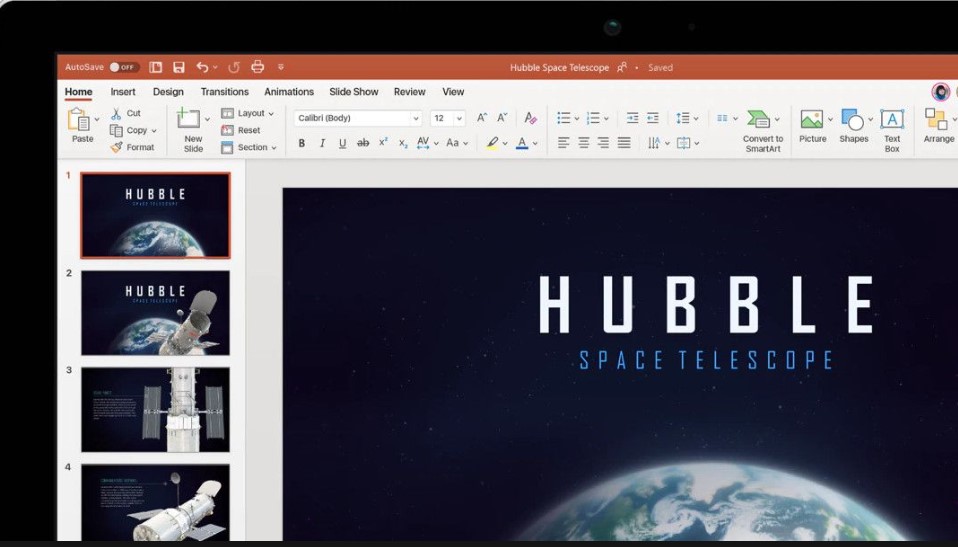
Task: Switch to the Slide Show tab
Action: (354, 92)
